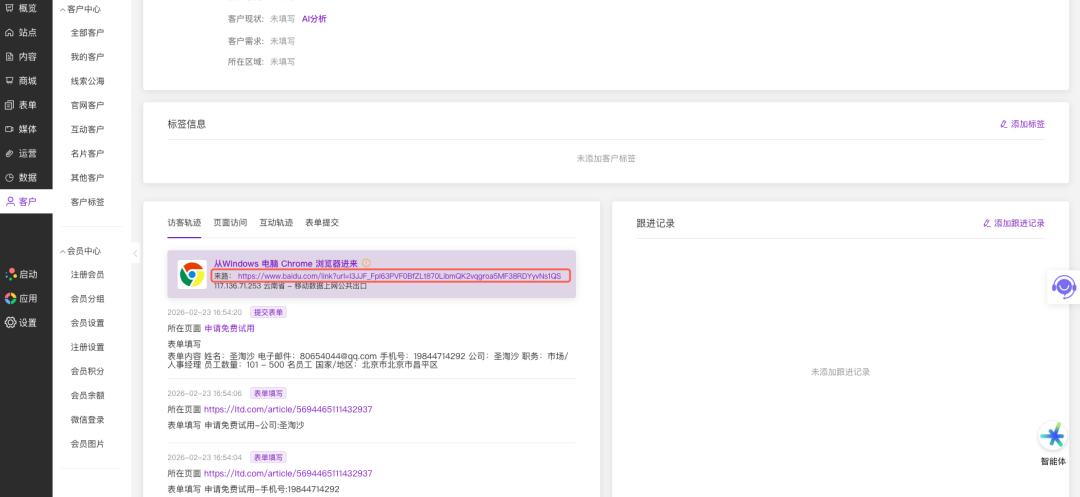Switch to the 表单提交 tab
Image resolution: width=1080 pixels, height=497 pixels.
321,223
